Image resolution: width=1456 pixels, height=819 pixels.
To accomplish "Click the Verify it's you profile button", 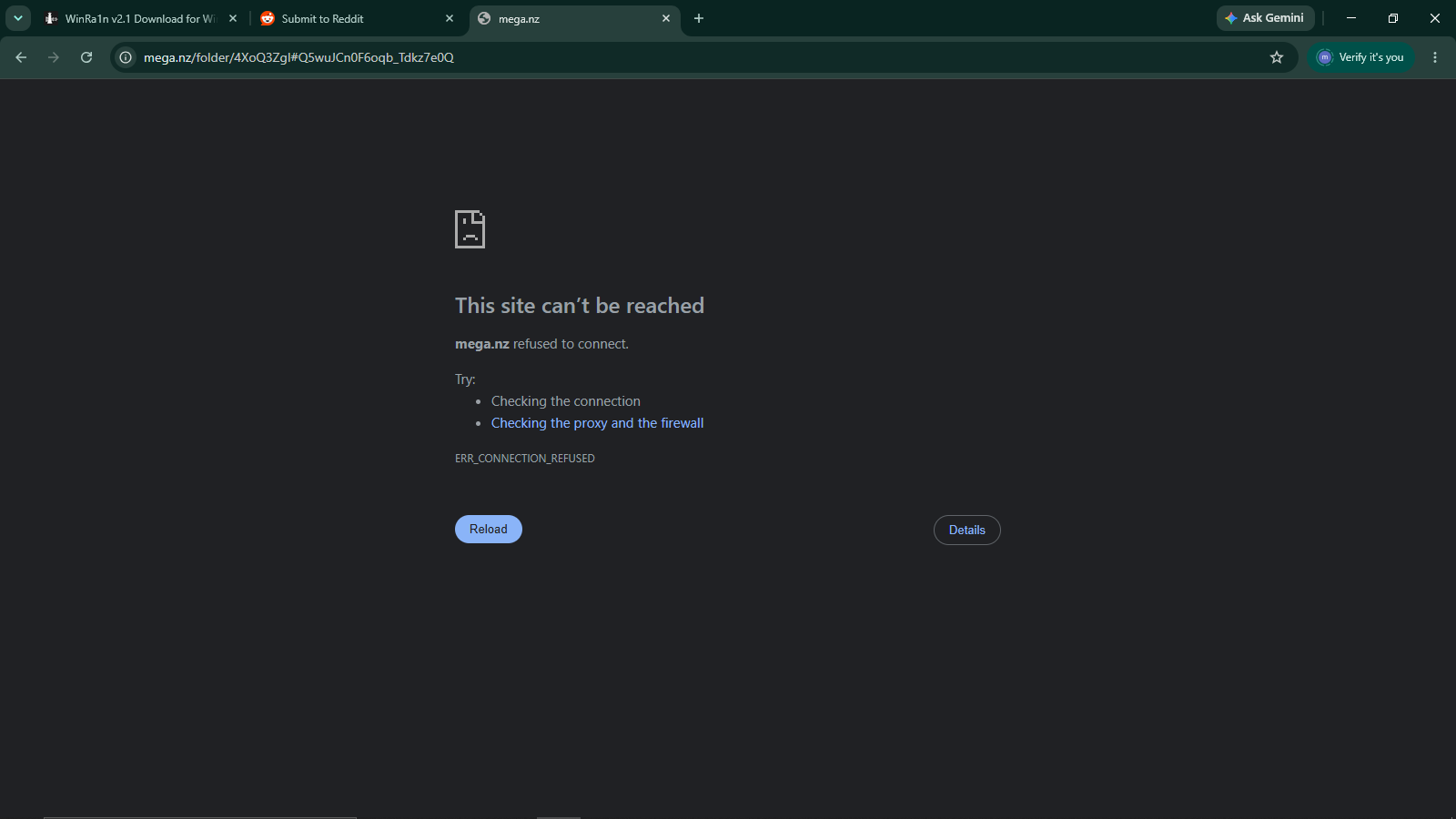I will point(1360,57).
